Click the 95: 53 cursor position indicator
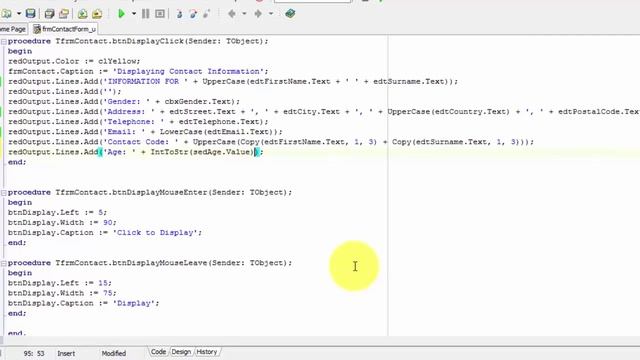This screenshot has height=360, width=640. click(34, 353)
